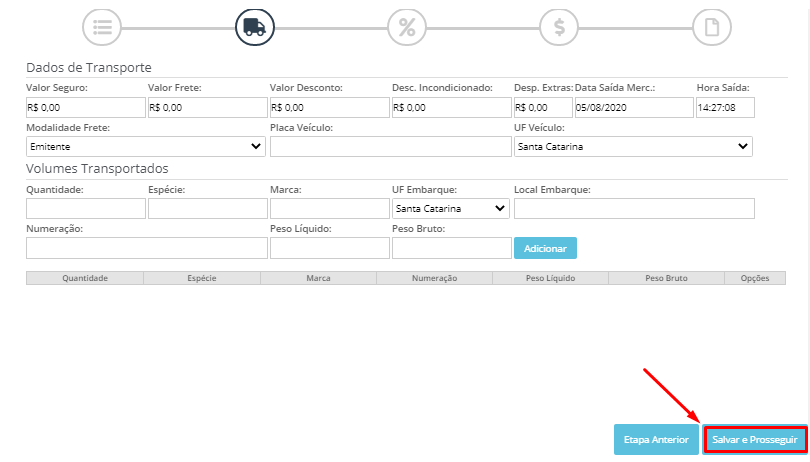
Task: Expand the UF Embarque dropdown
Action: click(x=450, y=208)
